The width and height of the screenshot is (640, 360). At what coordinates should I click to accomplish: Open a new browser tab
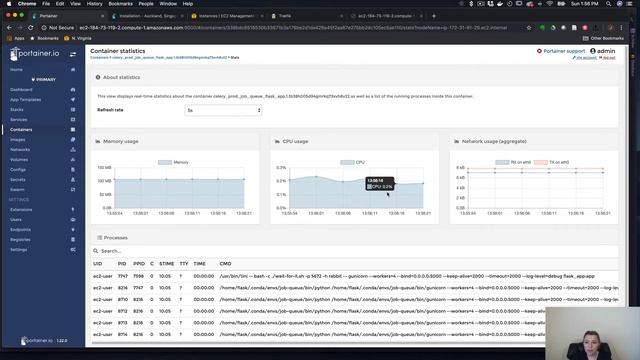434,16
